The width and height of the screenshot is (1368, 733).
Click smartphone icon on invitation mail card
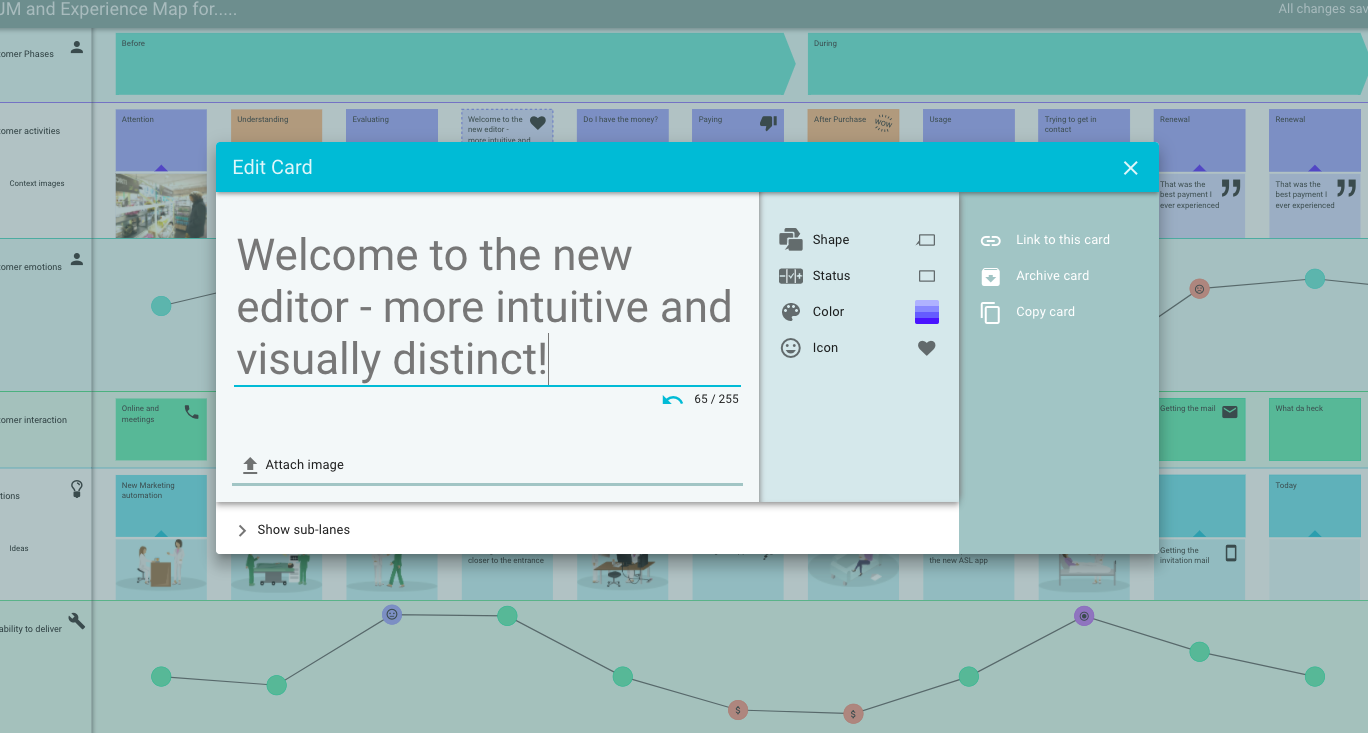tap(1231, 553)
